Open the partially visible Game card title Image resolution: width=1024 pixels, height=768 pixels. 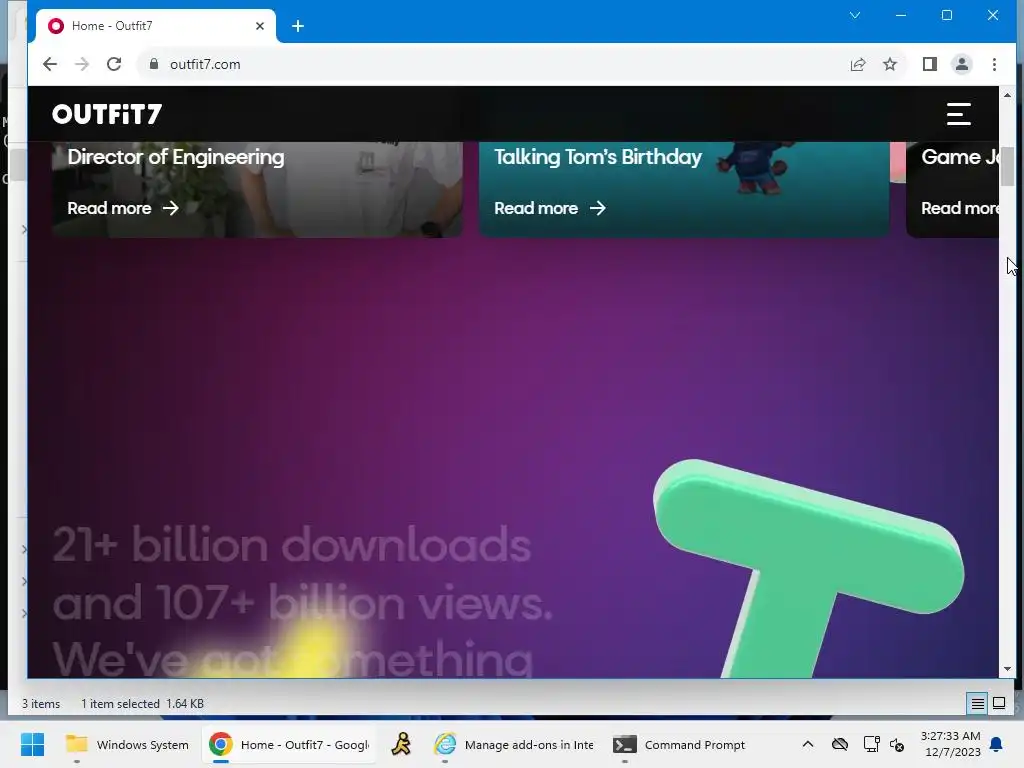959,157
